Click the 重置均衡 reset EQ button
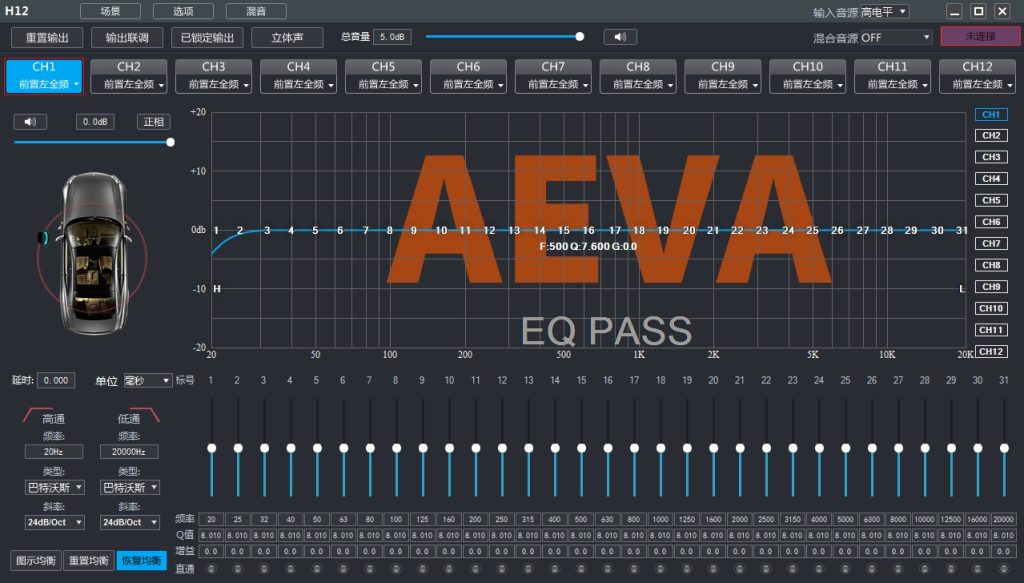Screen dimensions: 1024x583 [88, 560]
